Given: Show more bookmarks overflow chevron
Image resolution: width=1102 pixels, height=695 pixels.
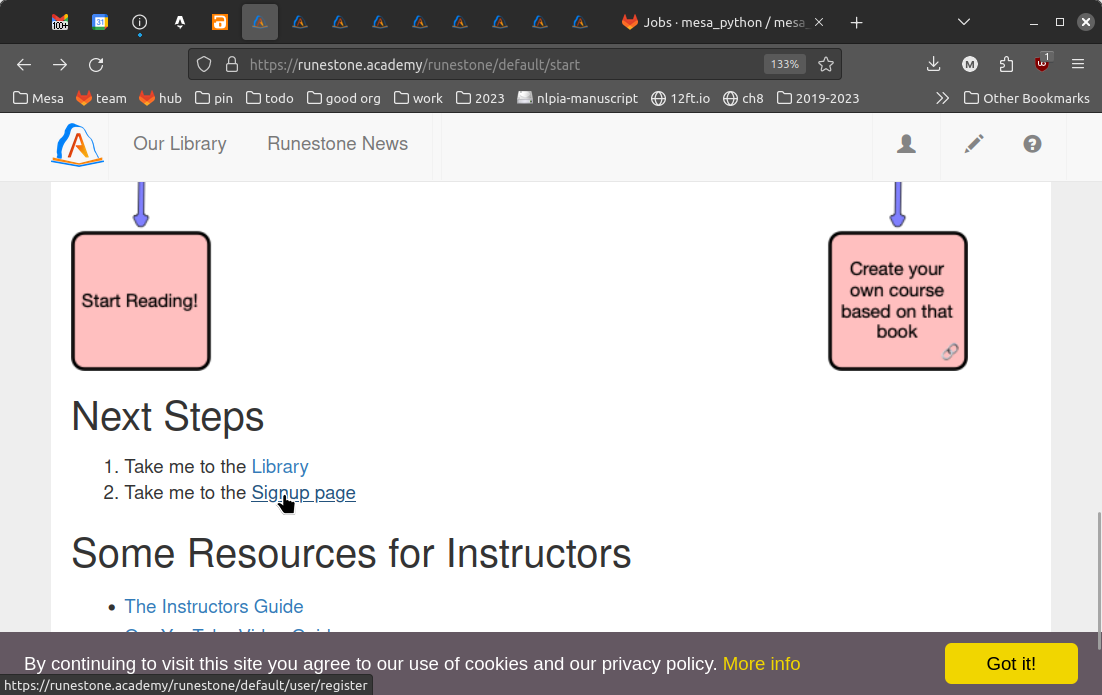Looking at the screenshot, I should coord(942,98).
